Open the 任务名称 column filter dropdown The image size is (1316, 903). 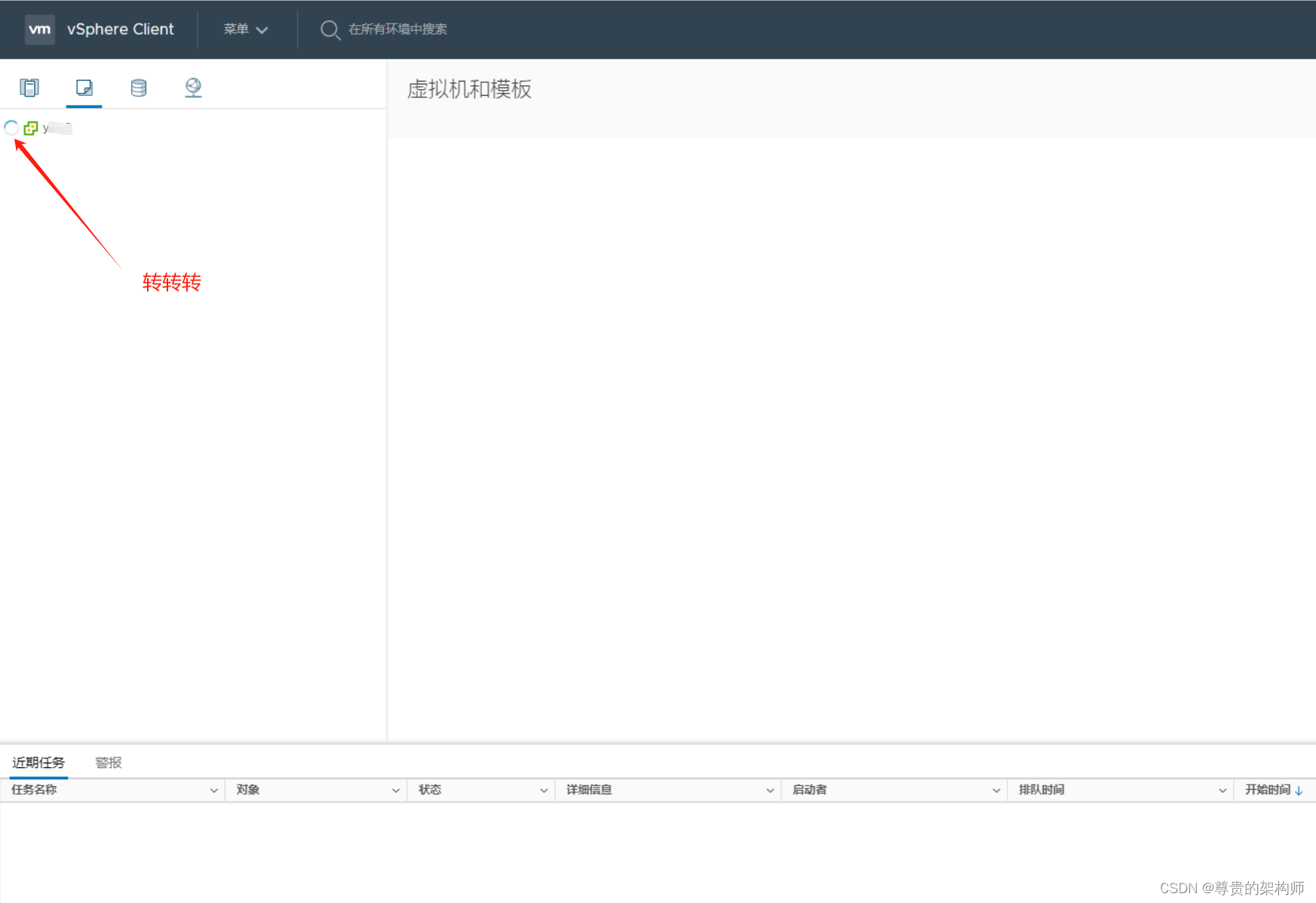pyautogui.click(x=214, y=791)
